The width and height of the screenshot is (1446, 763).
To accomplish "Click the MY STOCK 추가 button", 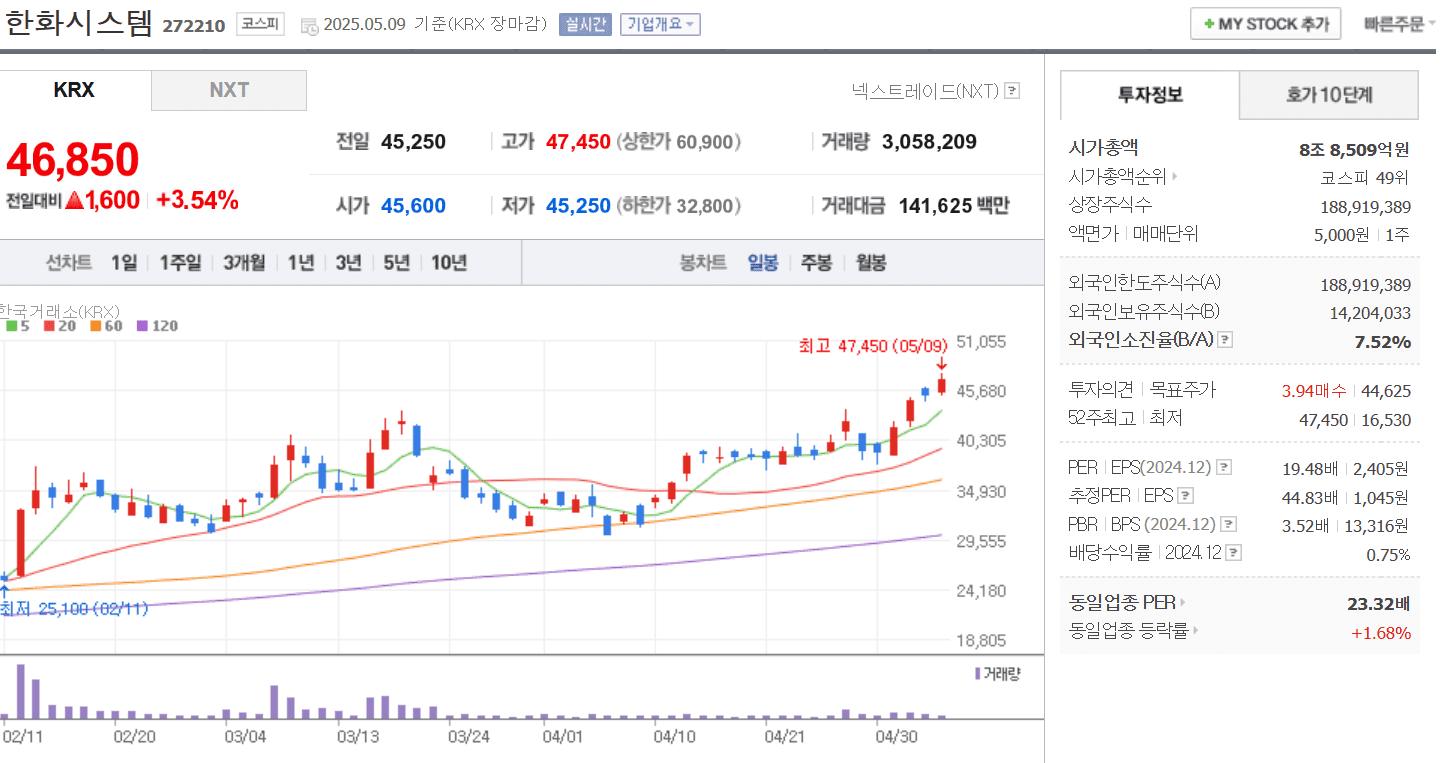I will tap(1265, 24).
